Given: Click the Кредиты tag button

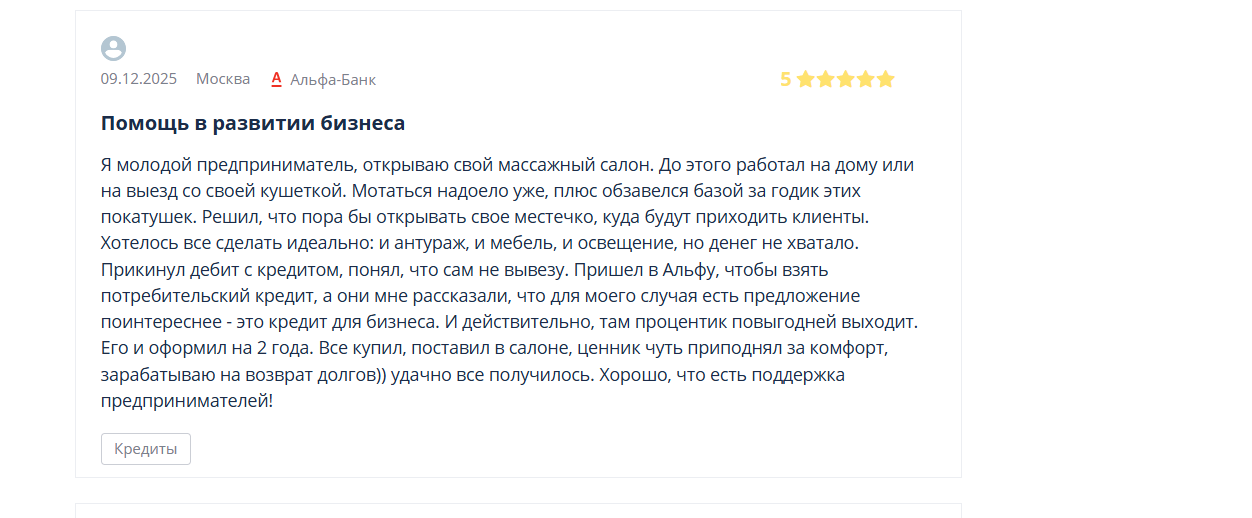Looking at the screenshot, I should click(x=146, y=449).
